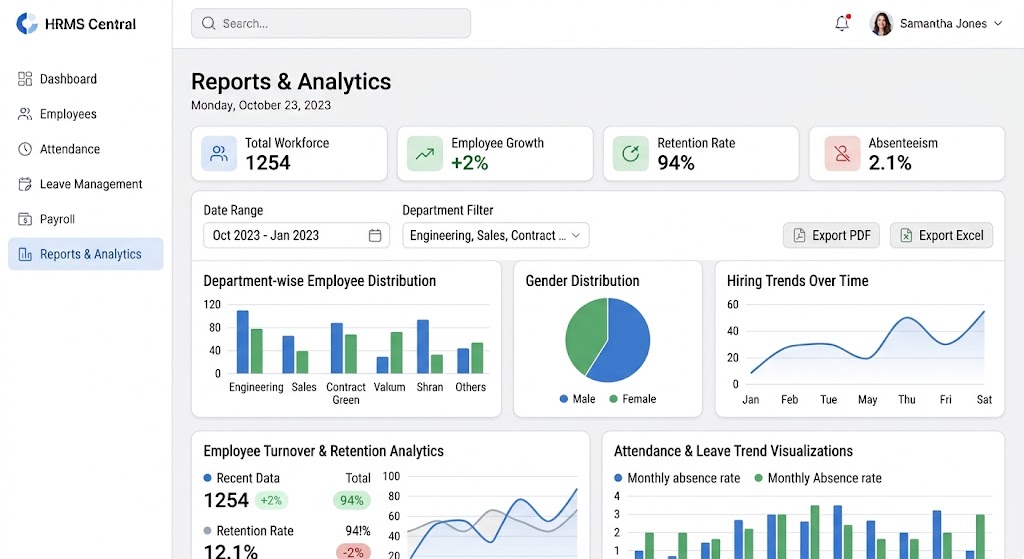Image resolution: width=1024 pixels, height=559 pixels.
Task: Click the Contract Green axis label
Action: pos(345,394)
